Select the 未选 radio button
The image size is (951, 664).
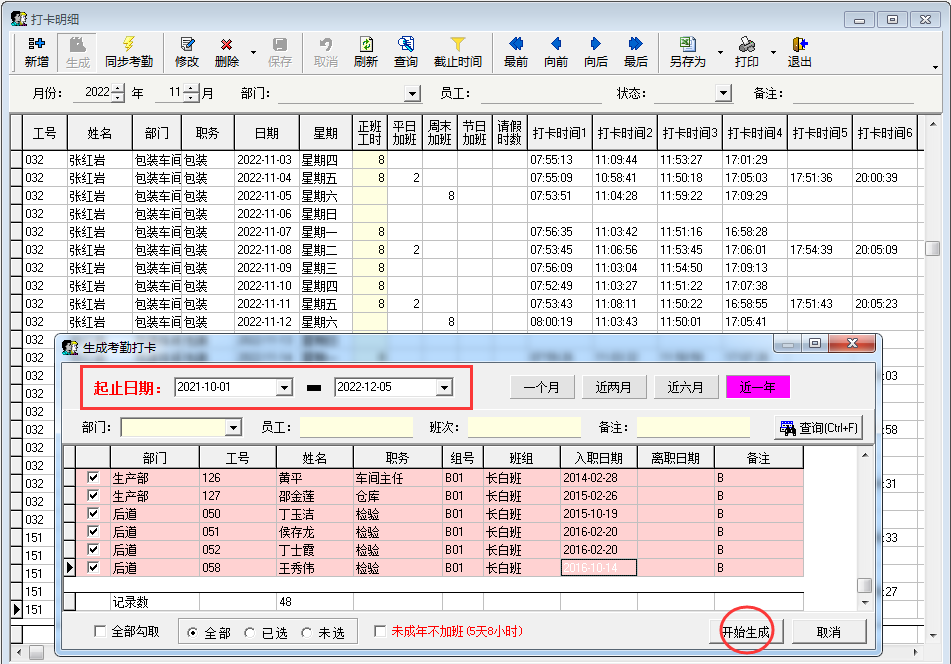pos(306,632)
